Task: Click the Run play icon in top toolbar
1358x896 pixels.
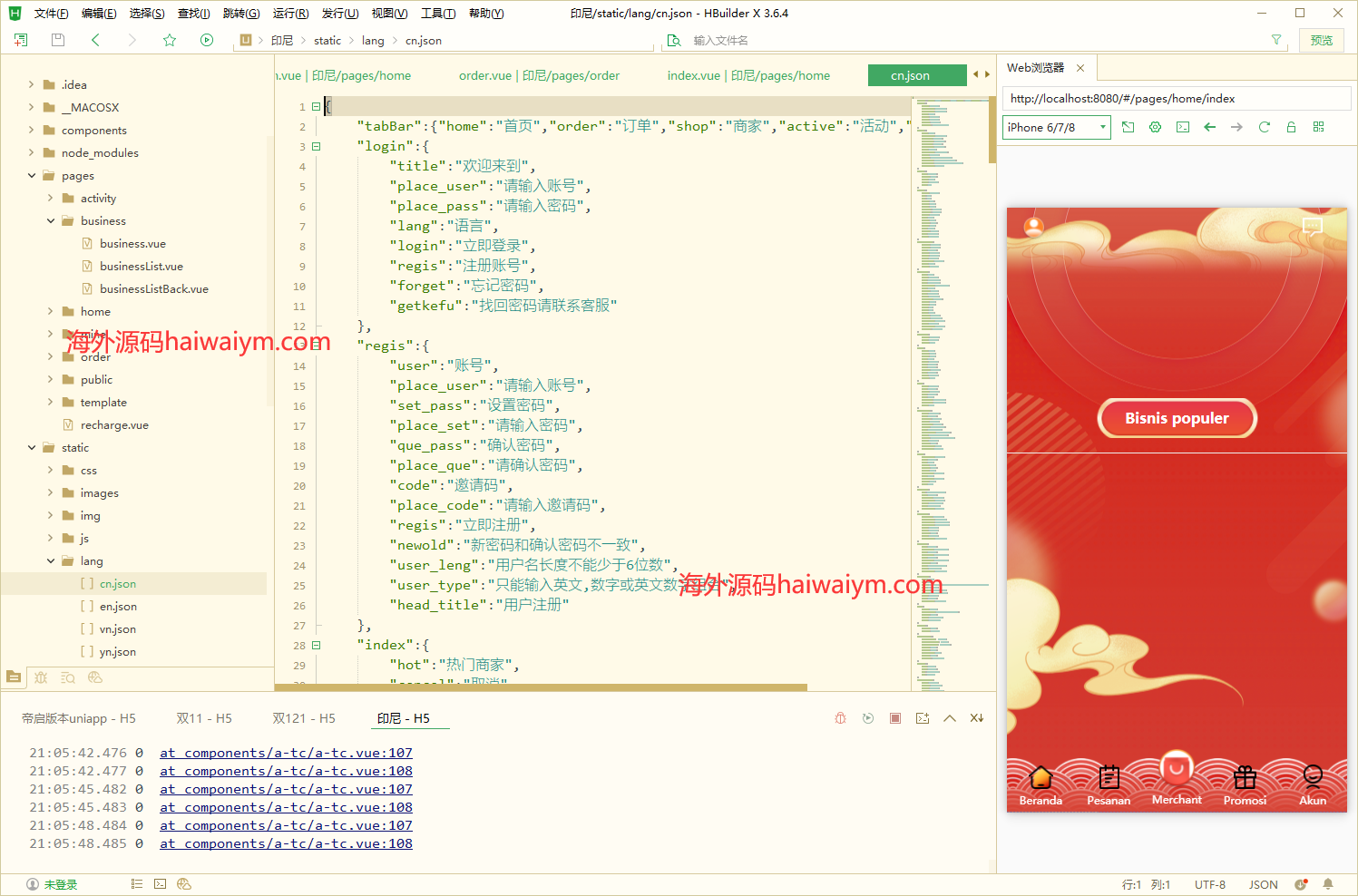Action: tap(207, 40)
